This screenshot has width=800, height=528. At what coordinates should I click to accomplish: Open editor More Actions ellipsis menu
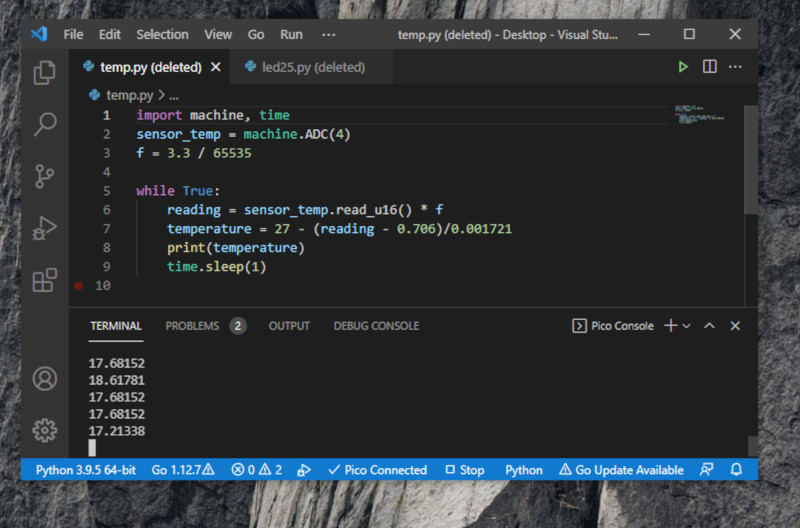click(x=736, y=67)
